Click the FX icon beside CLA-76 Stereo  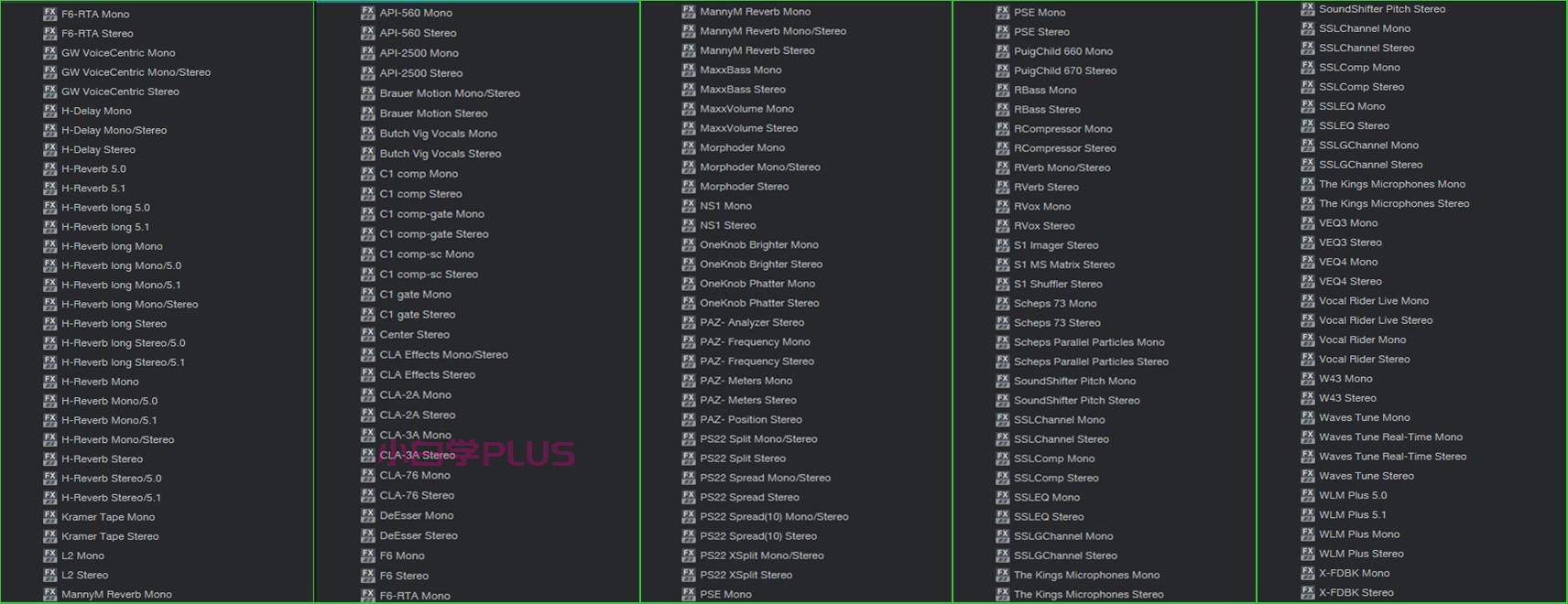point(368,495)
